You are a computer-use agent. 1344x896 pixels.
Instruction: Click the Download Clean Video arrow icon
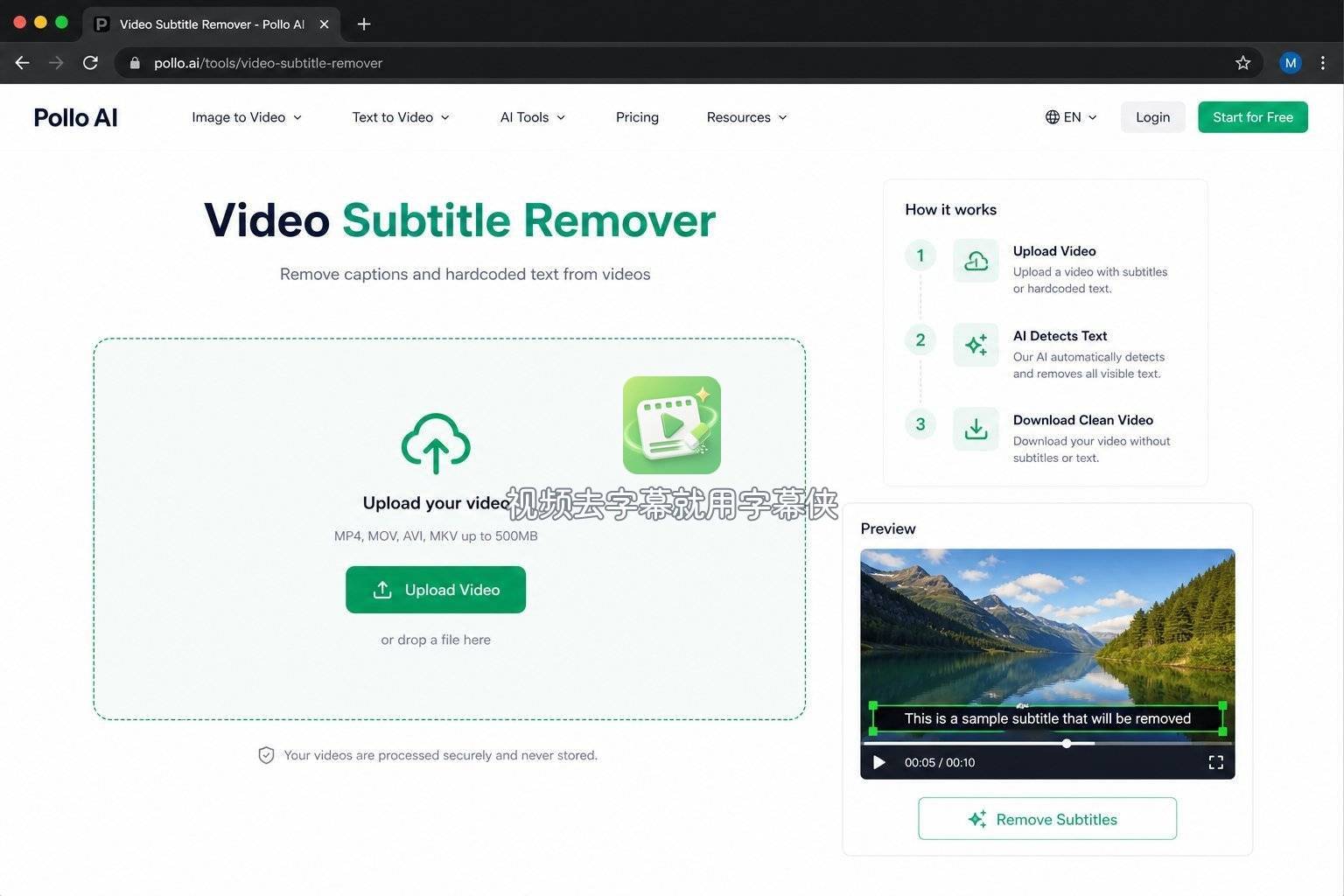(x=976, y=429)
